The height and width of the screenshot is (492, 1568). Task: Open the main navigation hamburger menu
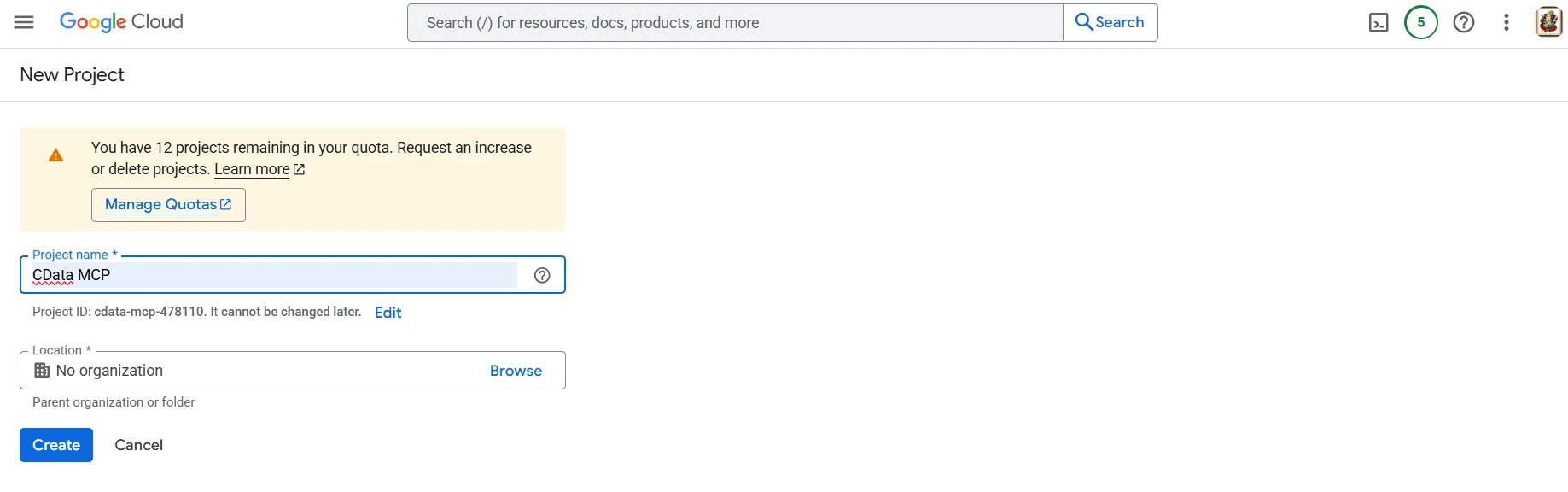click(24, 22)
